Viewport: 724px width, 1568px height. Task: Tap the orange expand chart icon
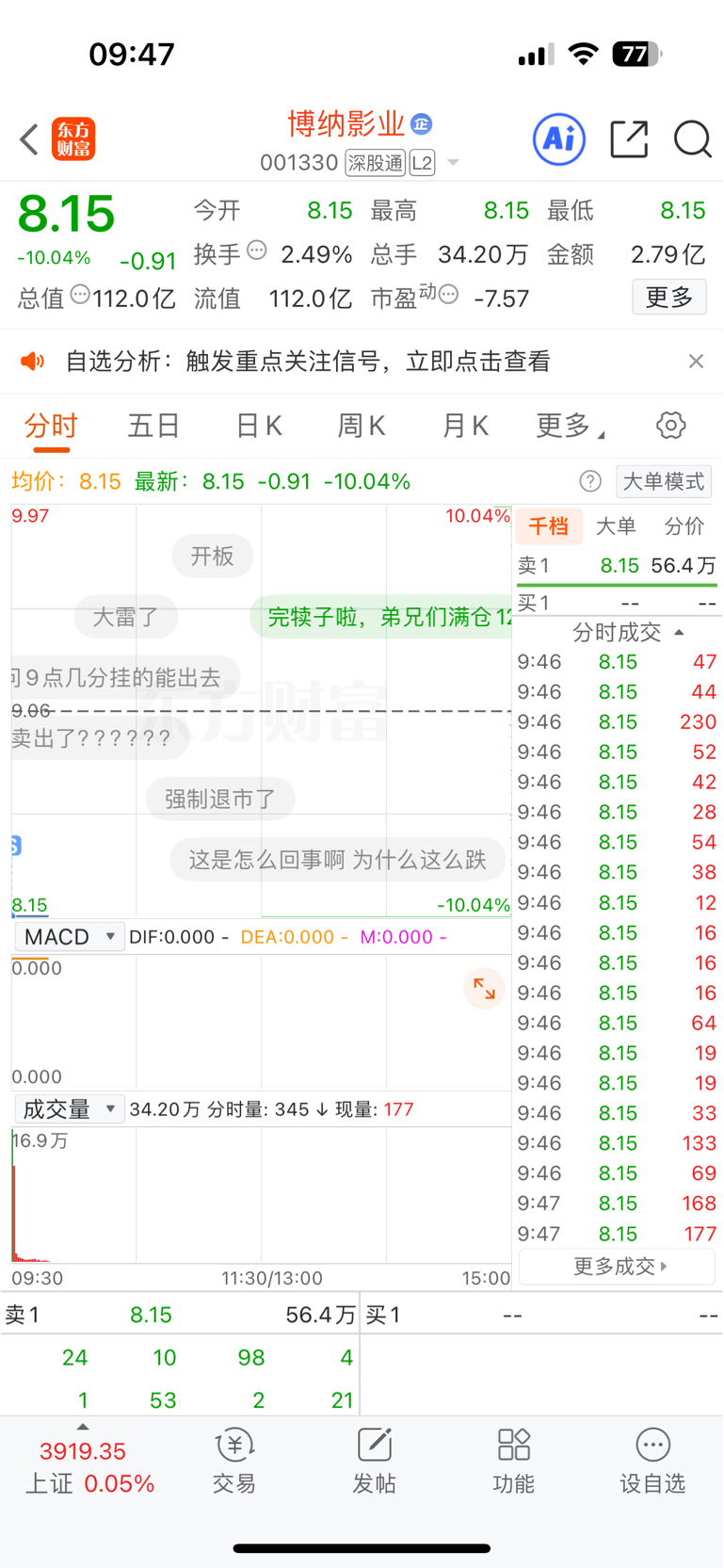pos(484,989)
